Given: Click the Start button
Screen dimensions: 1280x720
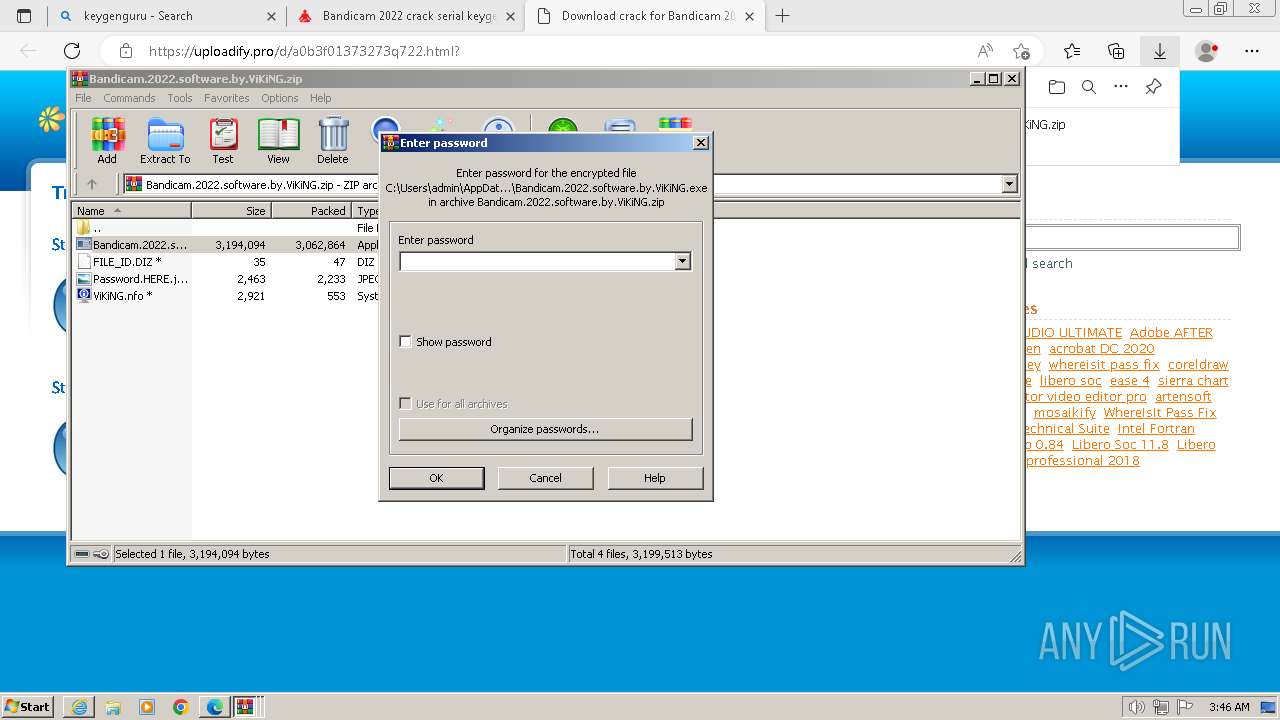Looking at the screenshot, I should [x=28, y=707].
